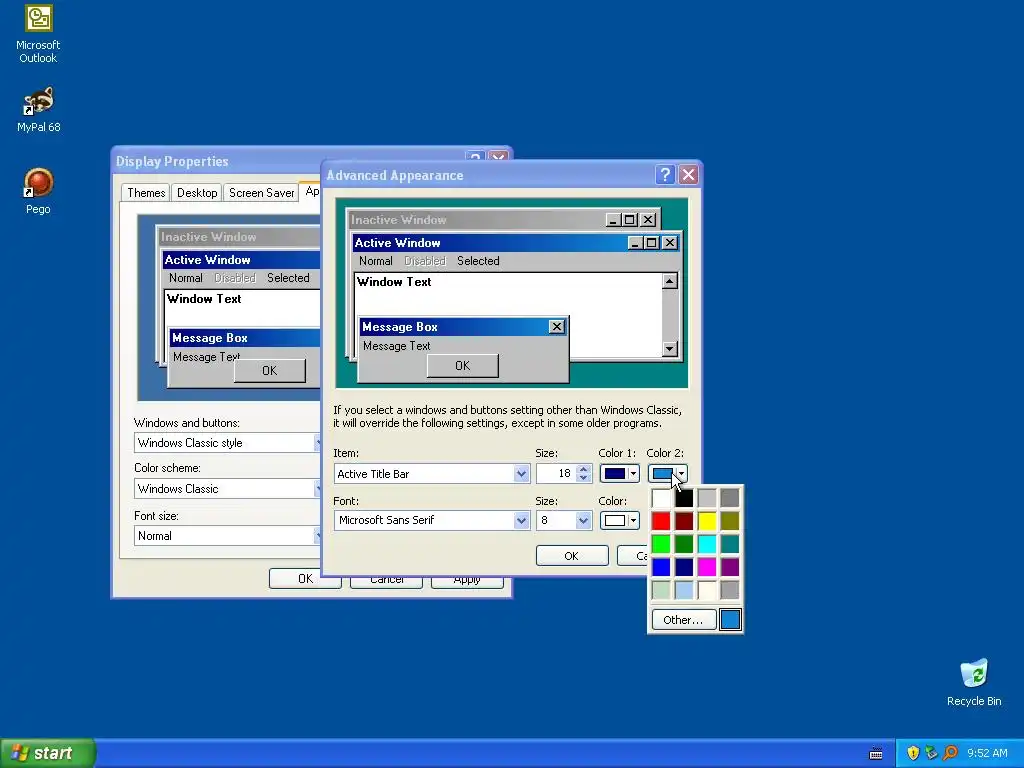Click the Other... button in color palette
Viewport: 1024px width, 768px height.
pyautogui.click(x=683, y=620)
